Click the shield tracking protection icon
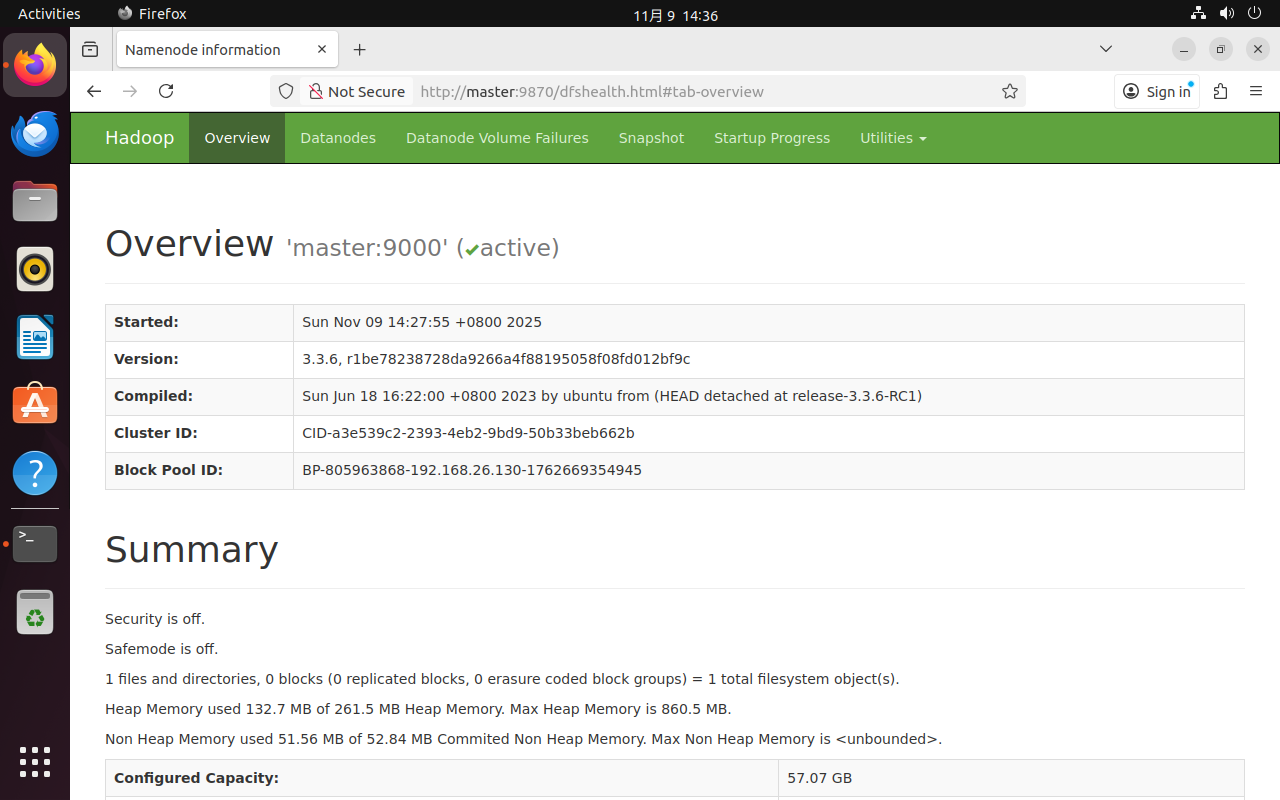Screen dimensions: 1280x800 coord(286,91)
